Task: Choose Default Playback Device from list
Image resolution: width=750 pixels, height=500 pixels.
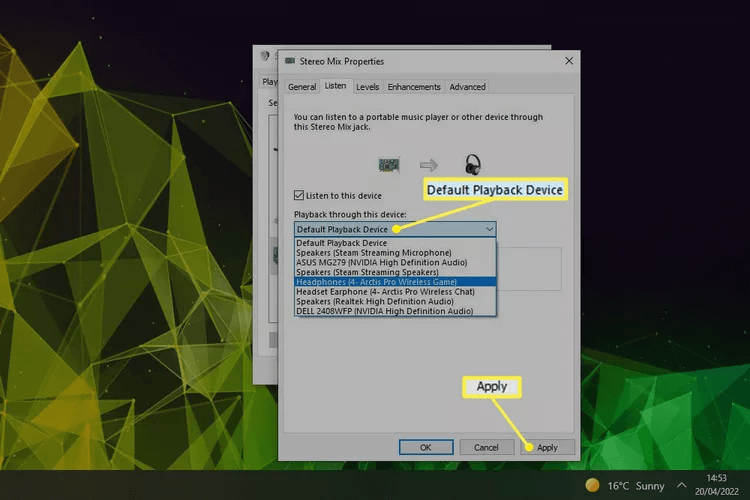Action: coord(395,243)
